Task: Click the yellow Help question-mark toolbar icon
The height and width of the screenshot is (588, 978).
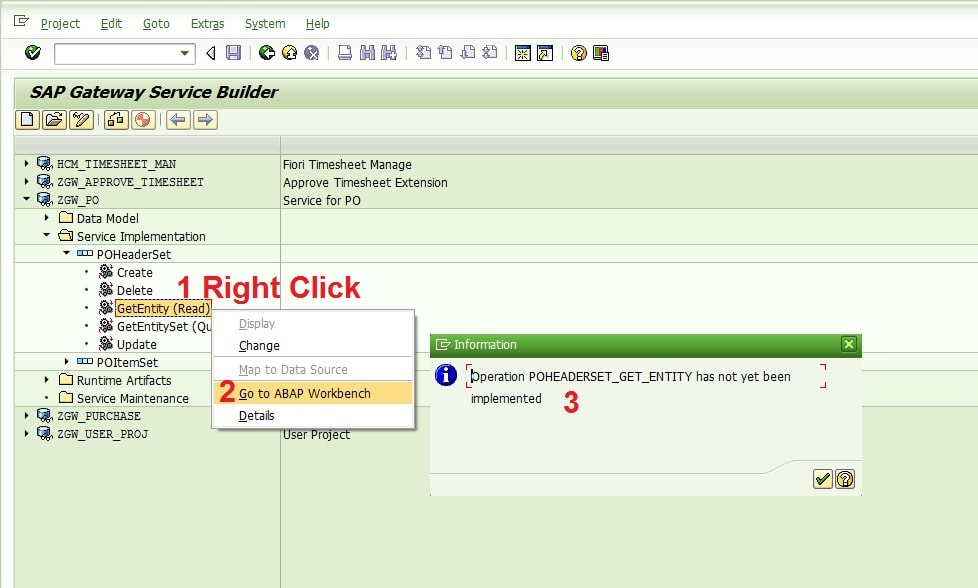Action: pos(579,53)
